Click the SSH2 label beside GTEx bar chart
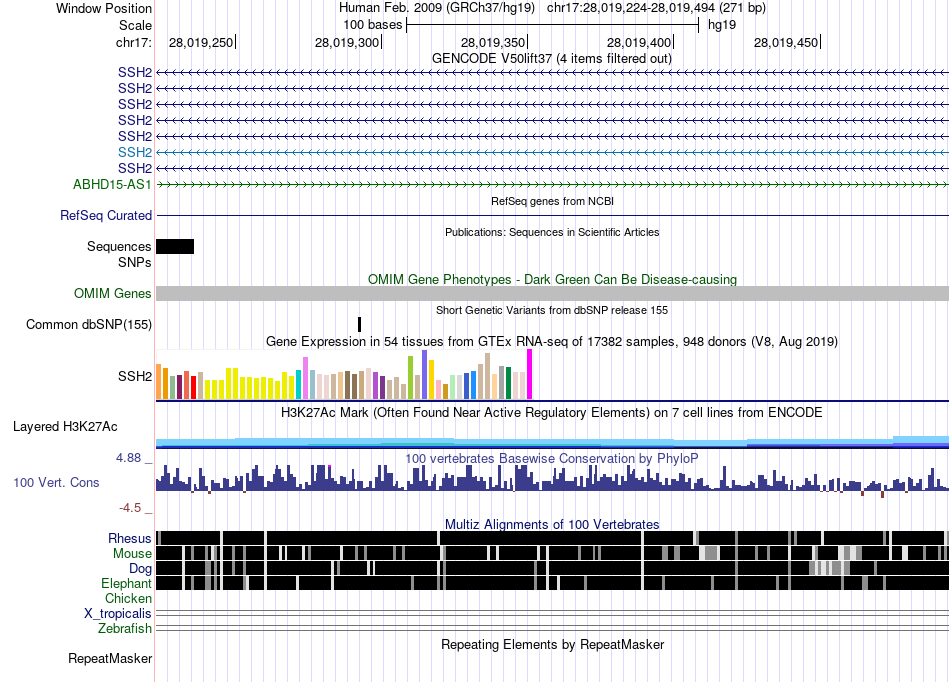 point(135,376)
